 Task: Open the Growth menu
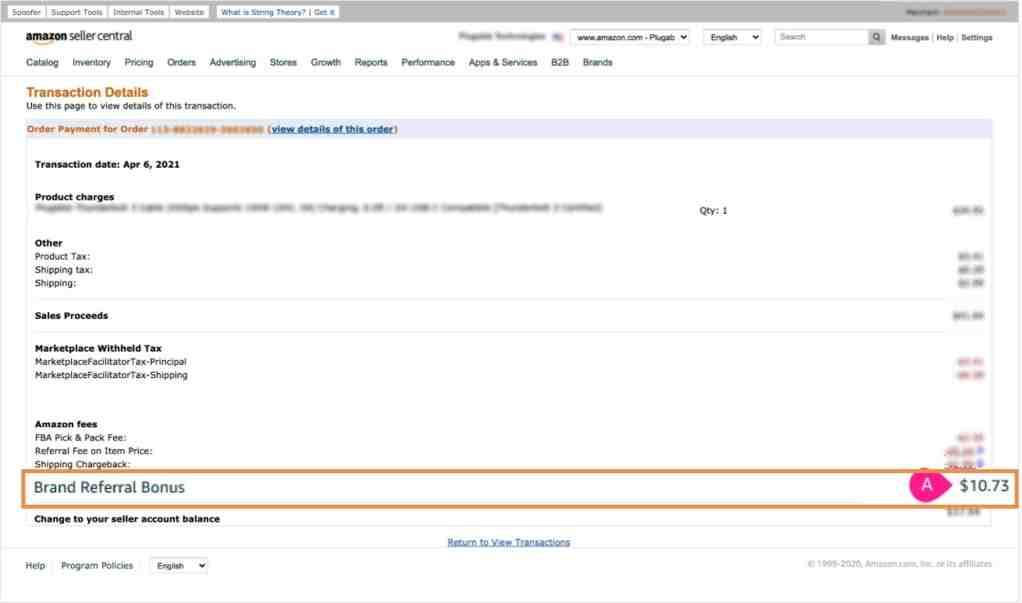pyautogui.click(x=325, y=63)
